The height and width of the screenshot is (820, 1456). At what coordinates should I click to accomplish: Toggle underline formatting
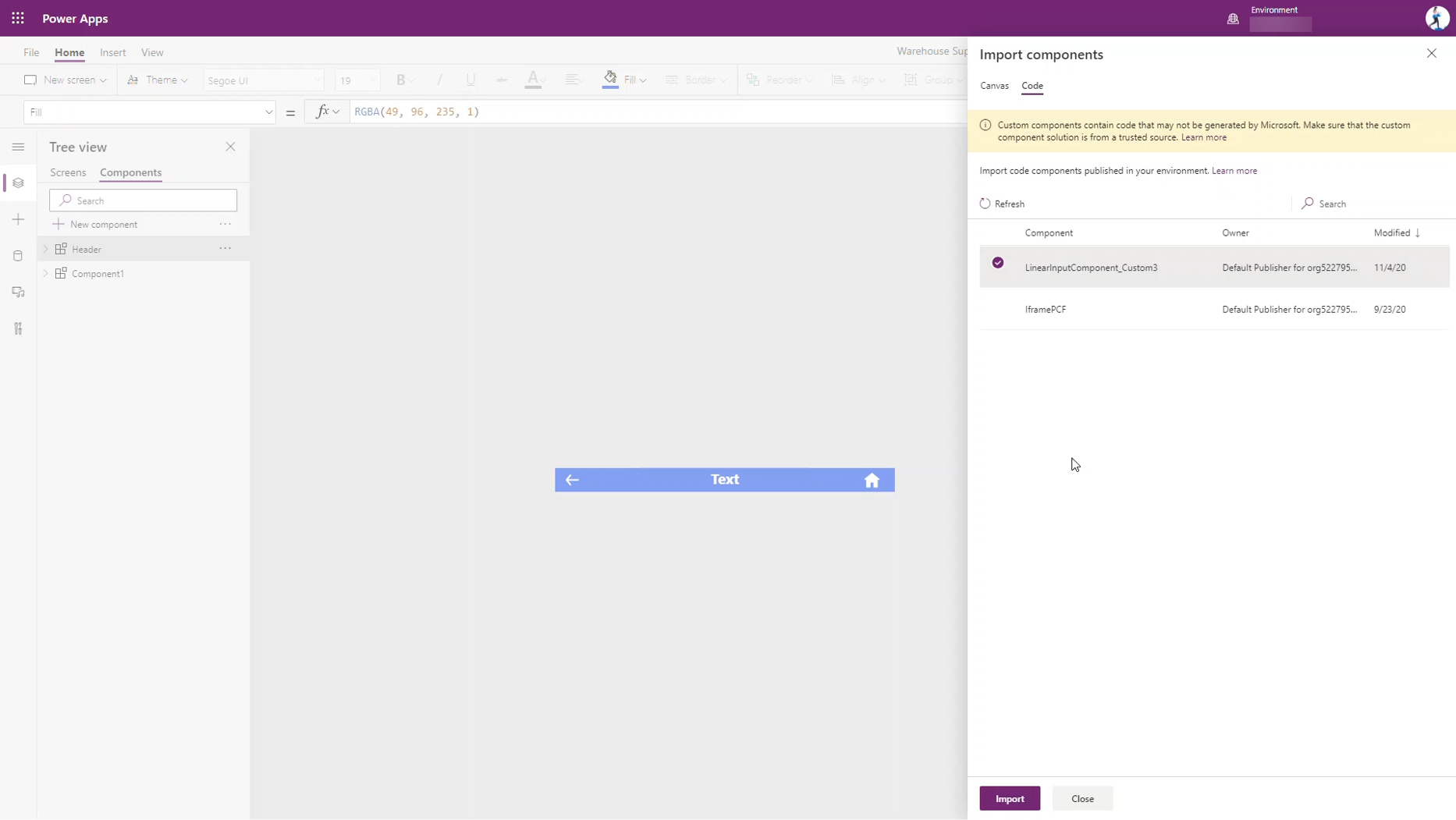tap(471, 80)
